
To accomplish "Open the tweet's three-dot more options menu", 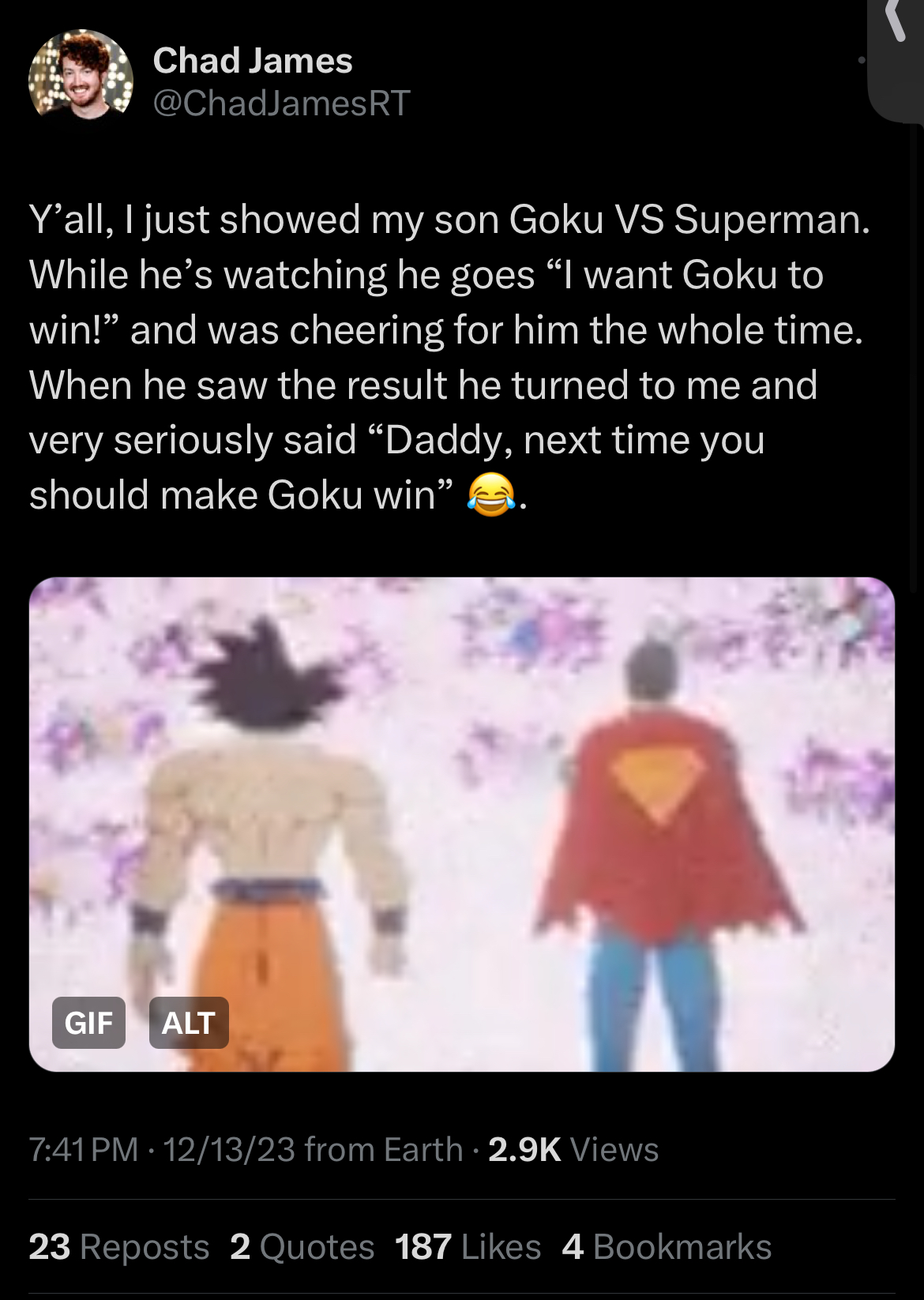I will 862,60.
